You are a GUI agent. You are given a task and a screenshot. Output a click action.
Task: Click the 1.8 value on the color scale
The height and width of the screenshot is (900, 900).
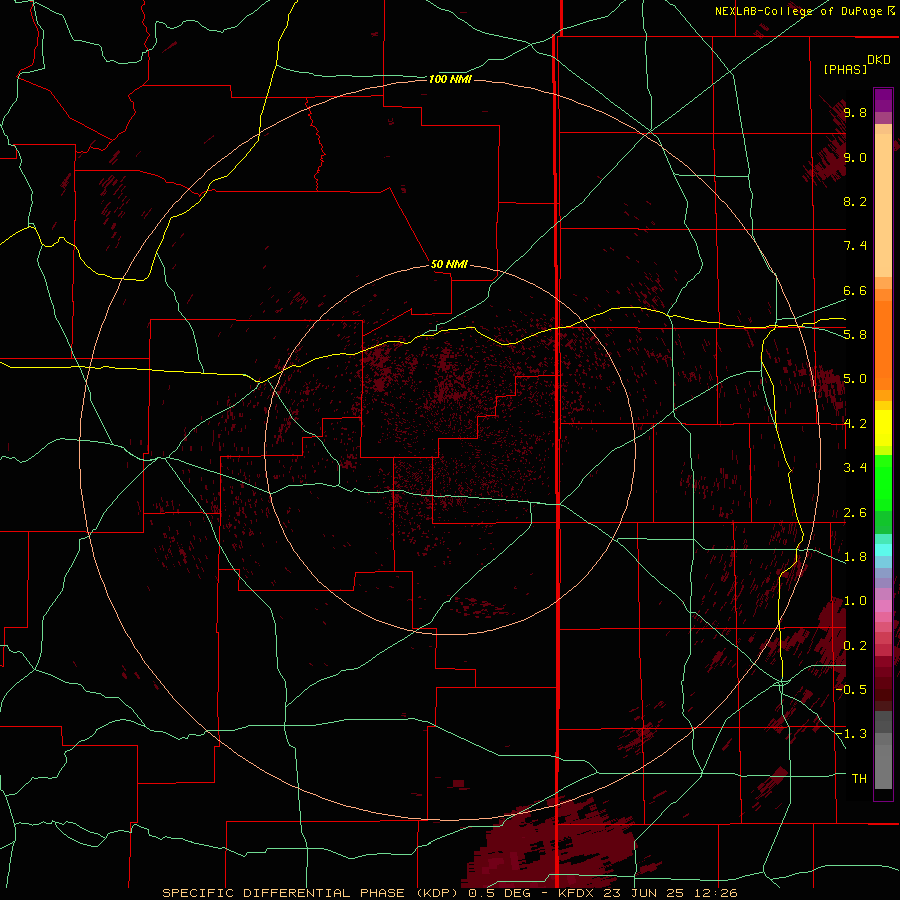tap(855, 557)
